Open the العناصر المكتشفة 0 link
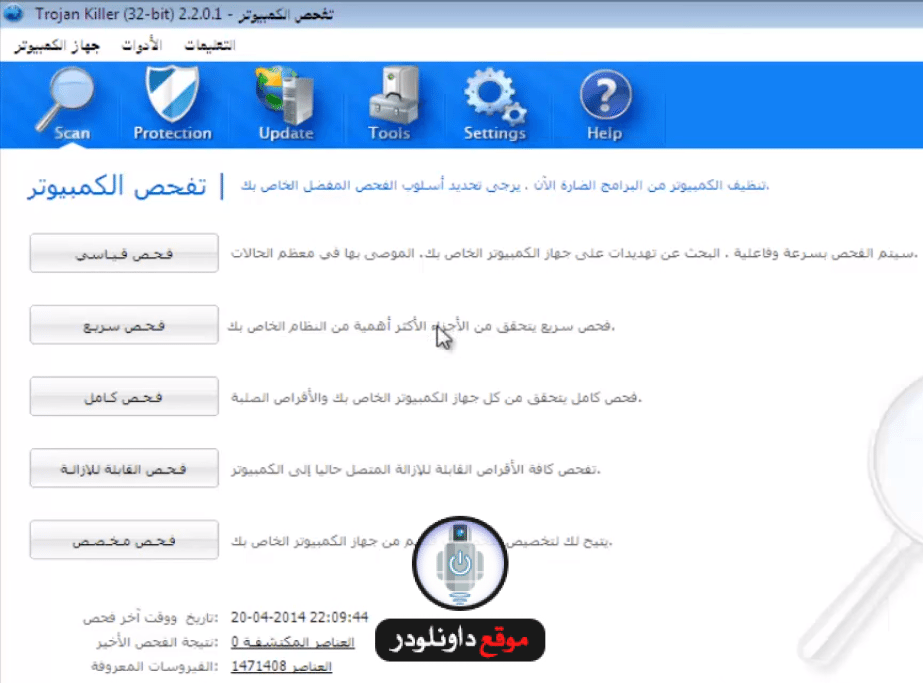Screen dimensions: 923x683 point(281,642)
